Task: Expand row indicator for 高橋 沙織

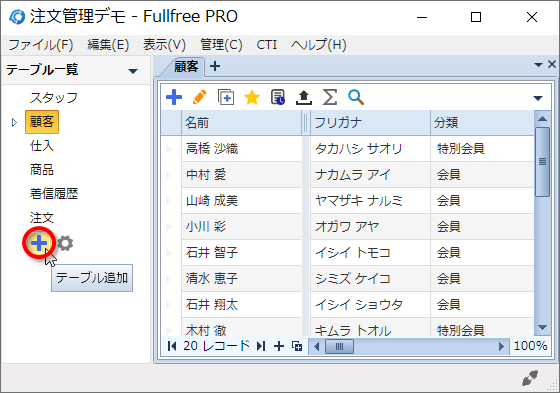Action: pyautogui.click(x=169, y=149)
